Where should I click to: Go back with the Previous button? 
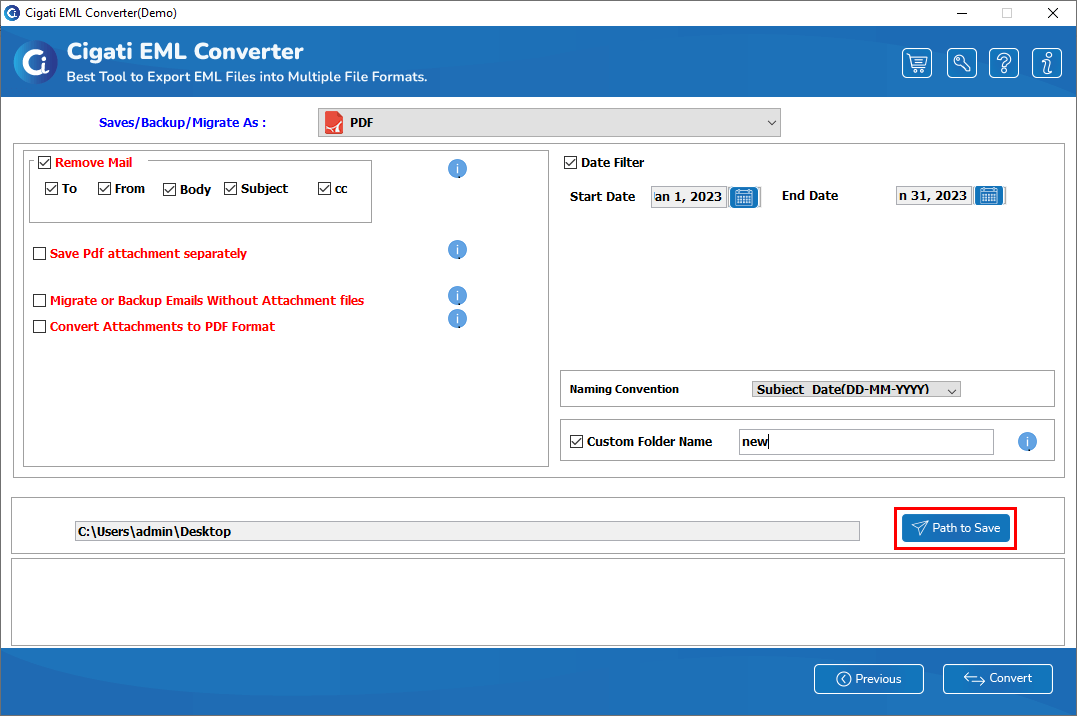tap(869, 679)
